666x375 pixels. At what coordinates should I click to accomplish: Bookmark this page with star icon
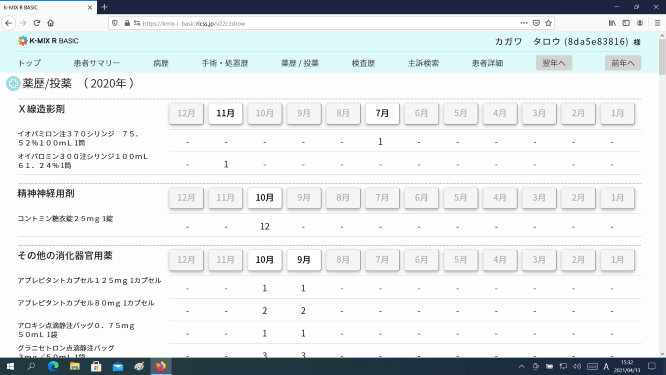tap(548, 23)
